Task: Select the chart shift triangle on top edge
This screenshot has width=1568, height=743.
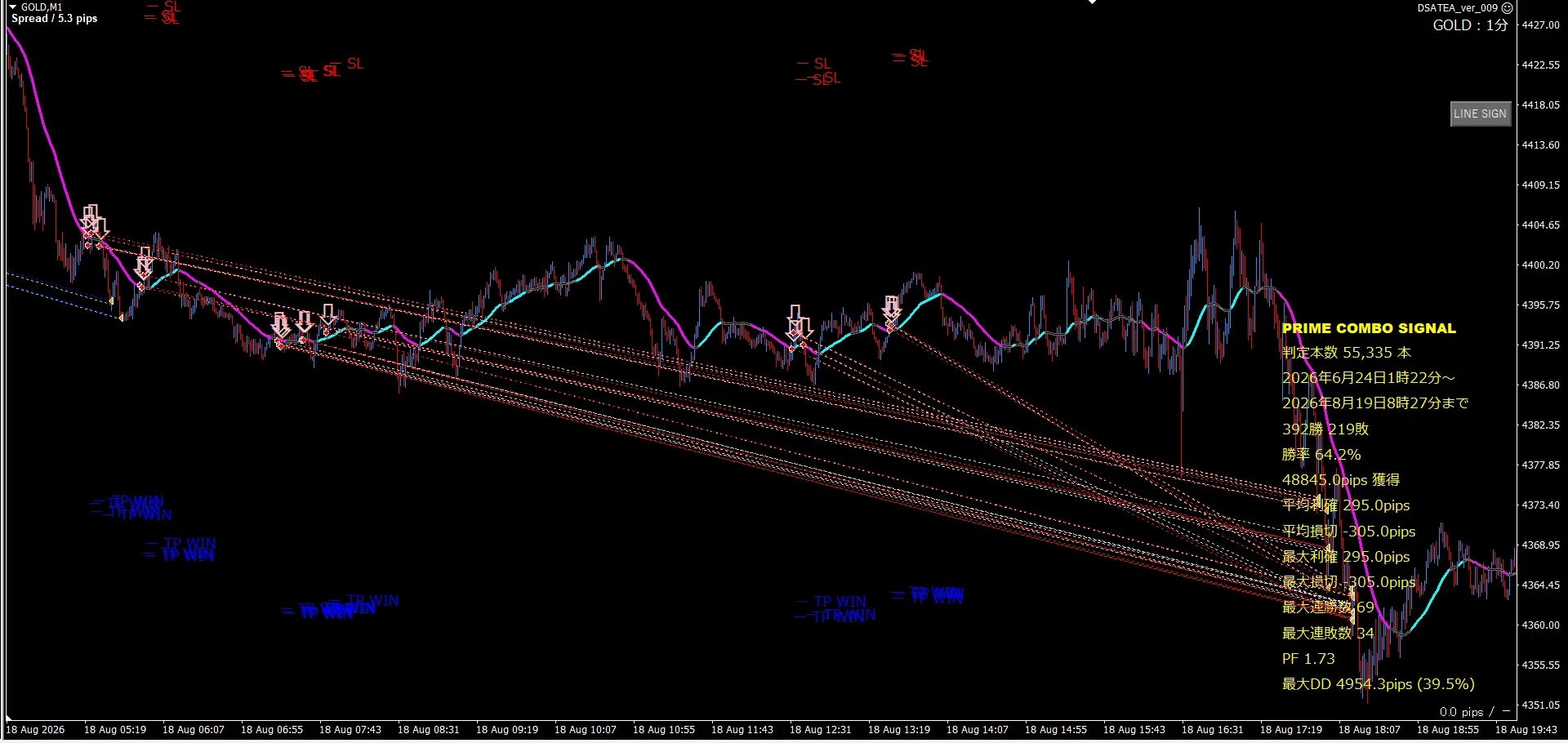Action: click(1092, 2)
